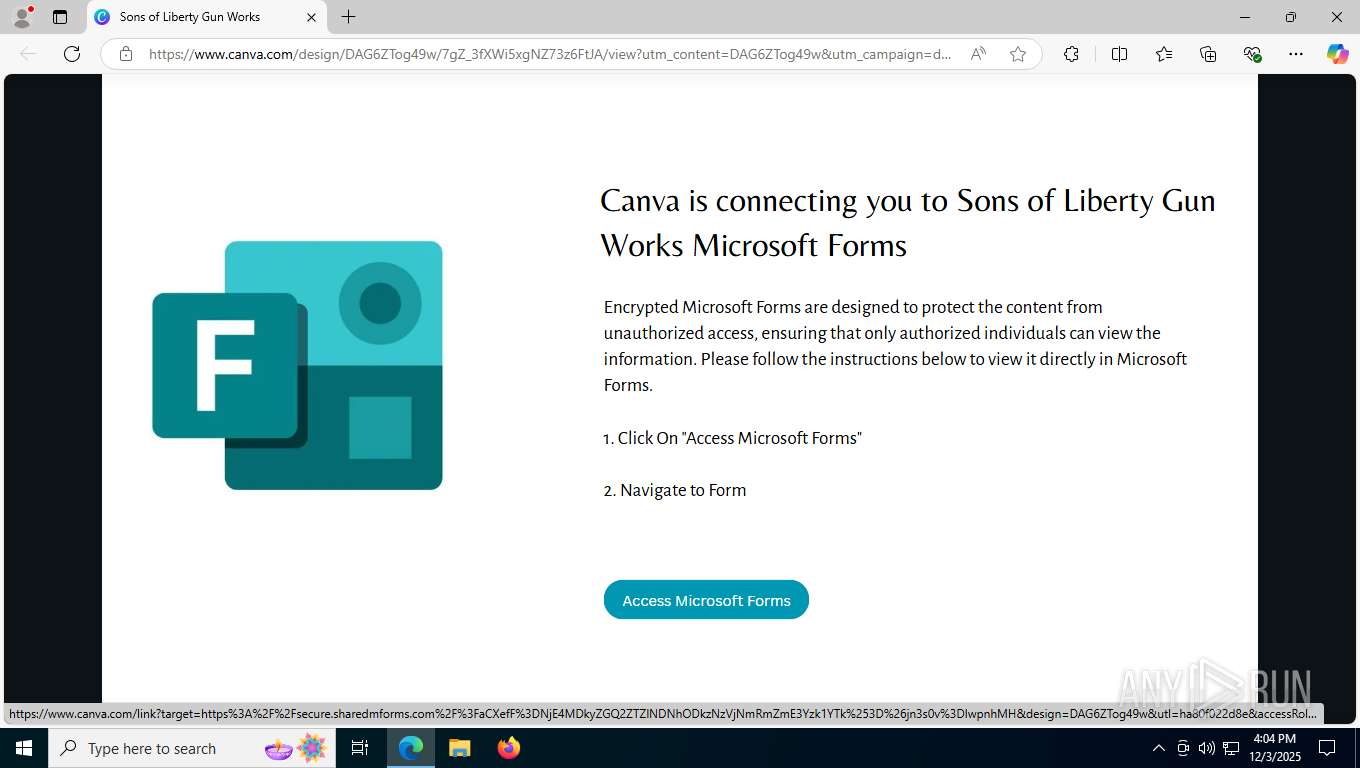Minimize the Edge window
This screenshot has height=768, width=1360.
point(1245,17)
